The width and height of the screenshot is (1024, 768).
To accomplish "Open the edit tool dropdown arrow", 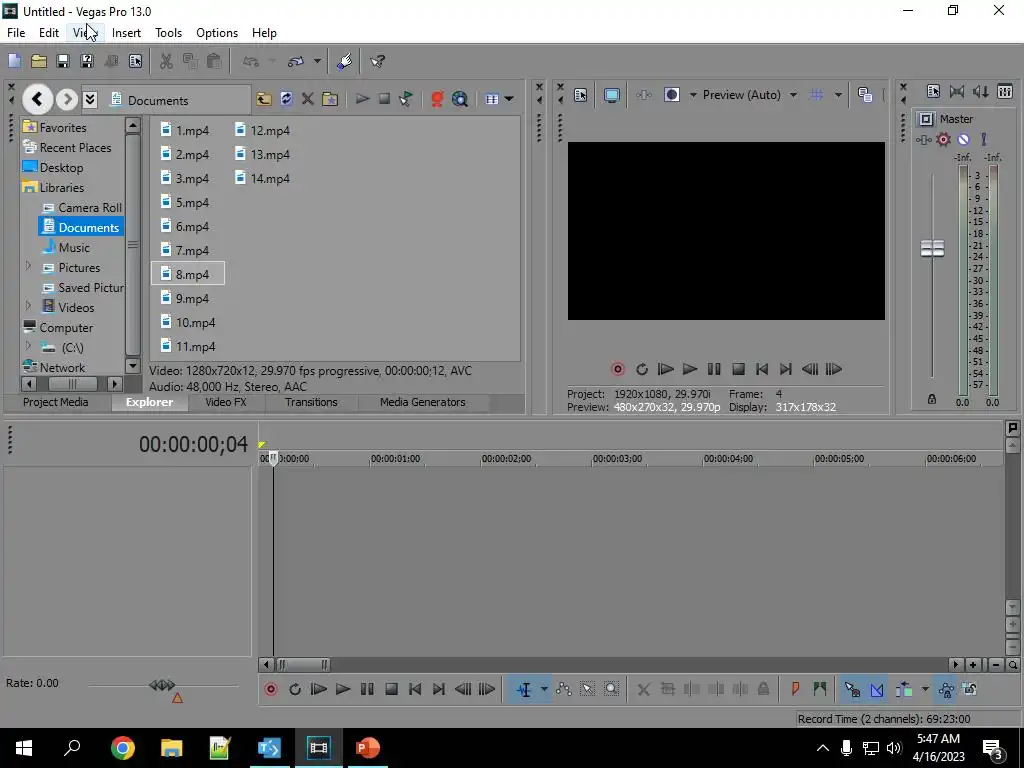I will pos(543,690).
